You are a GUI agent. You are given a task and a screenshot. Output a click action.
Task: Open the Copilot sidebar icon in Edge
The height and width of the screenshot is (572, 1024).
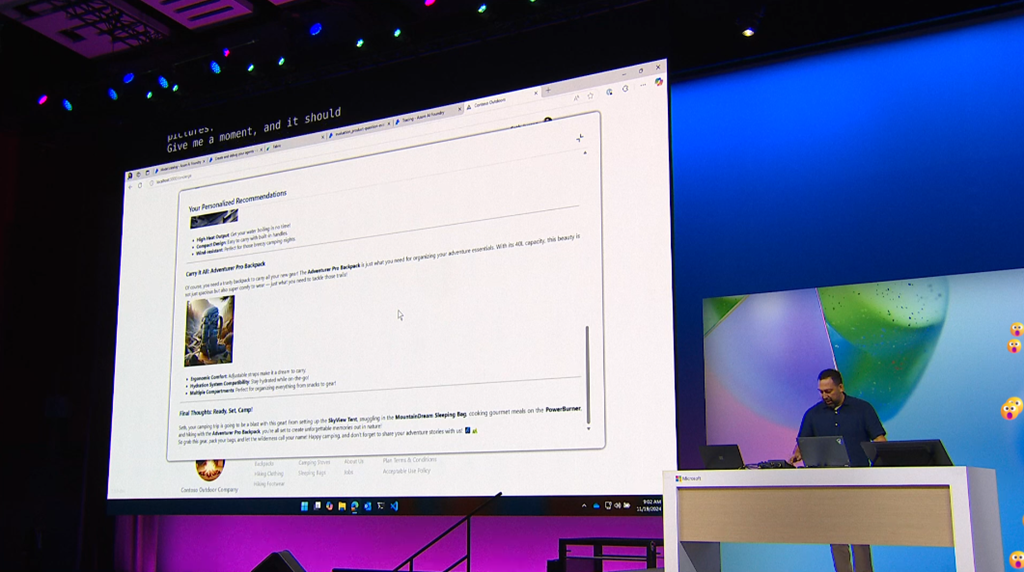click(x=659, y=82)
